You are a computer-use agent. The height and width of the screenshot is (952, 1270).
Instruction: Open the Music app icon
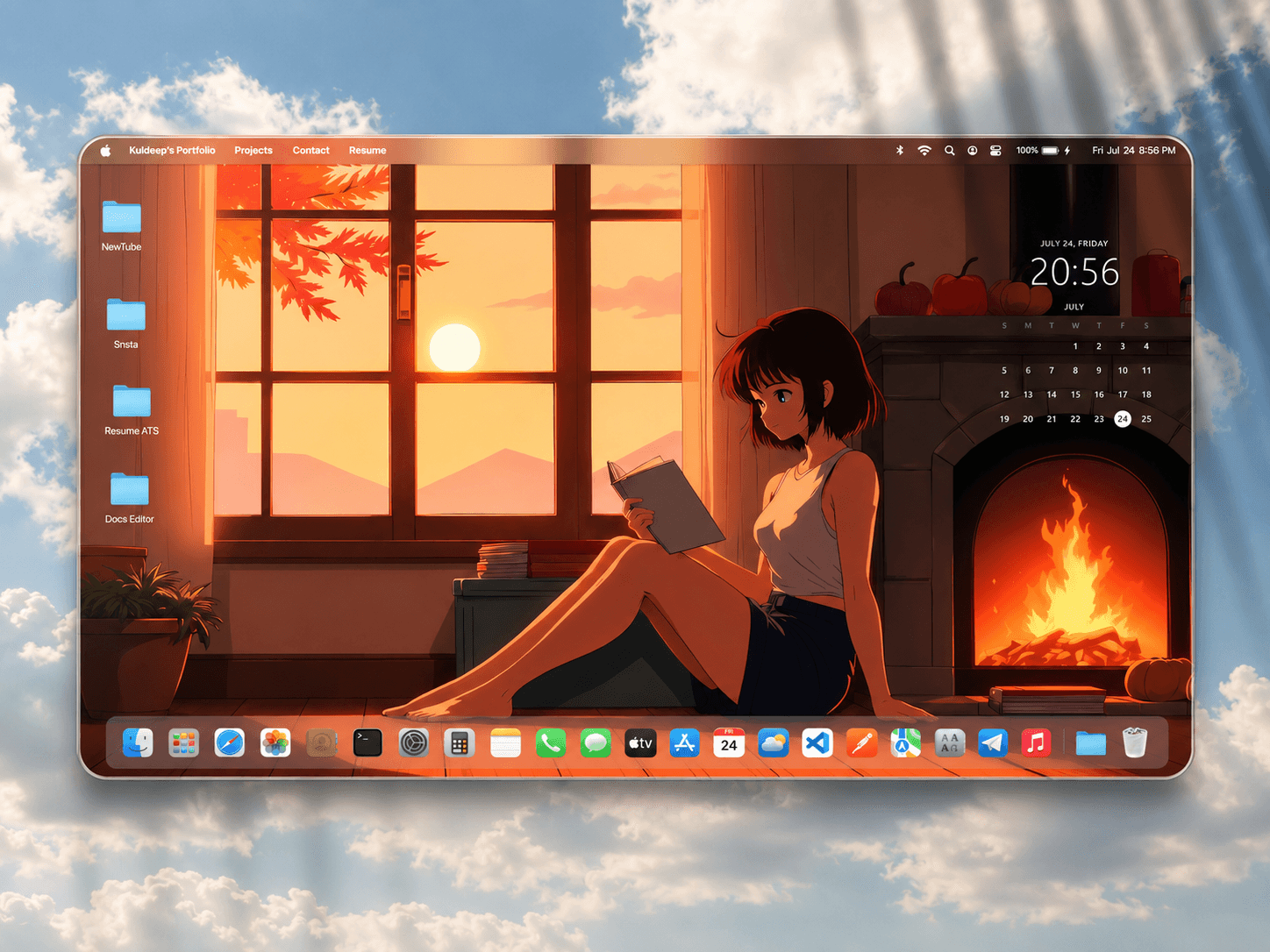1036,743
